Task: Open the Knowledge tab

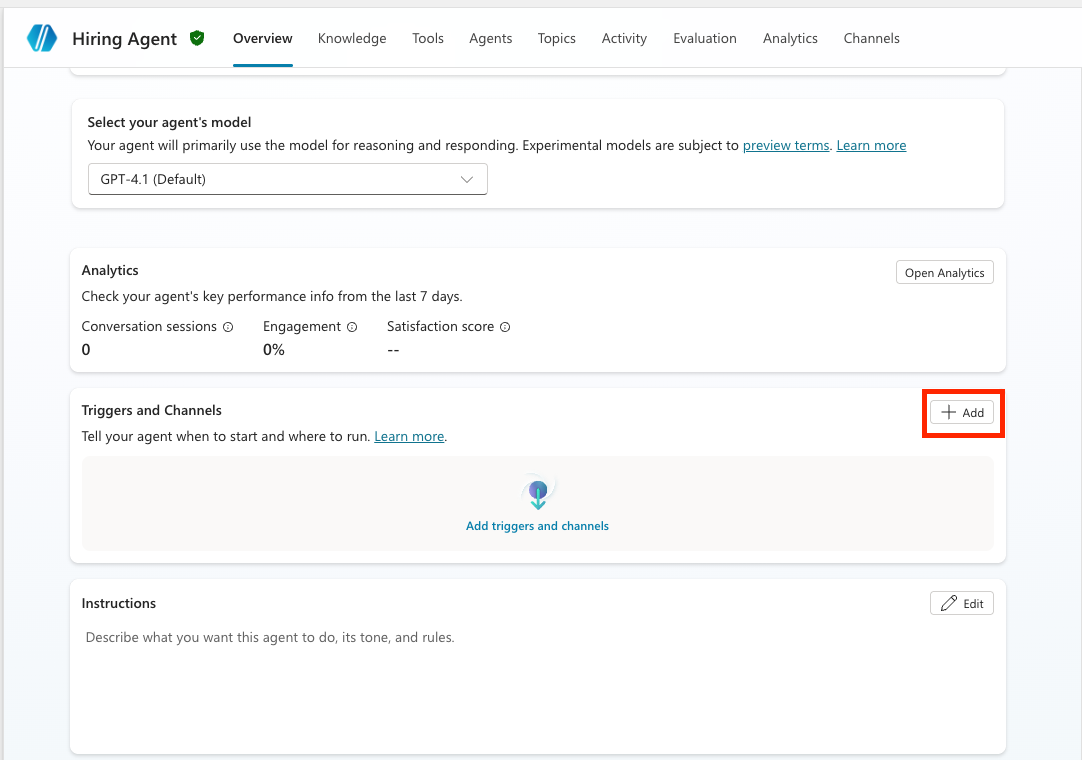Action: click(x=352, y=39)
